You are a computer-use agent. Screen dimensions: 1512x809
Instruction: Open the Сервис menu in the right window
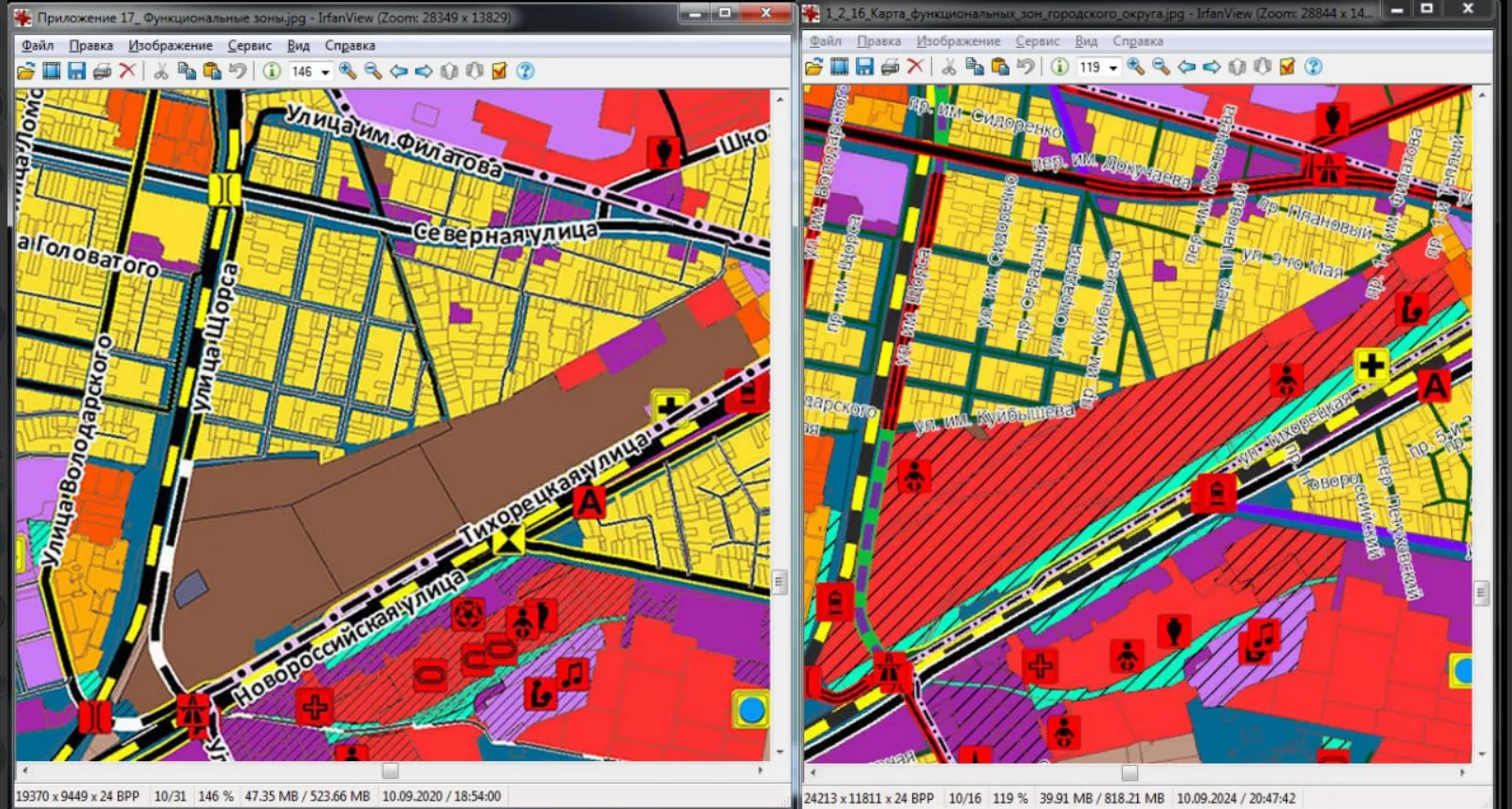pos(1037,41)
